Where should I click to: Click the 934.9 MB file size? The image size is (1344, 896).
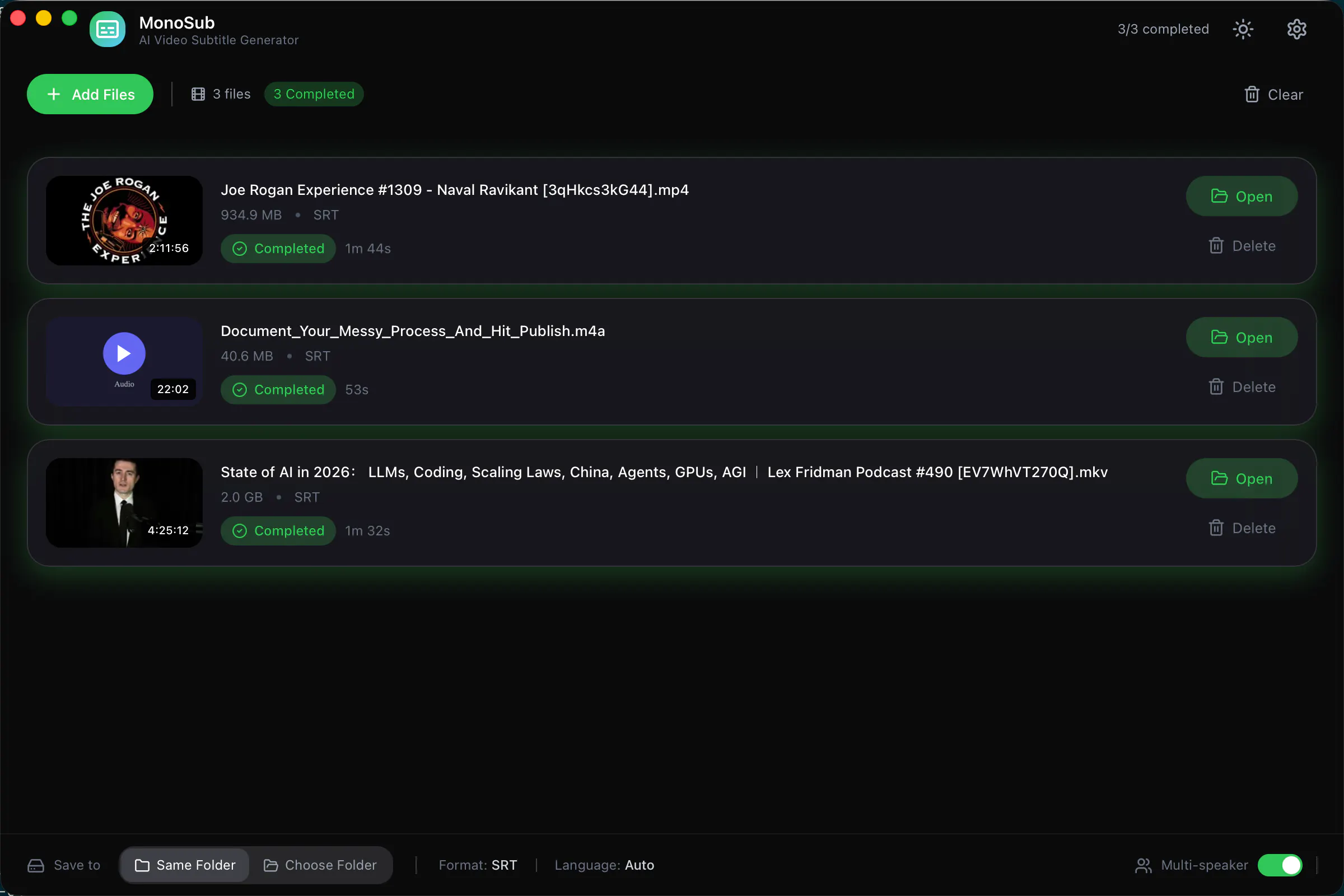251,215
